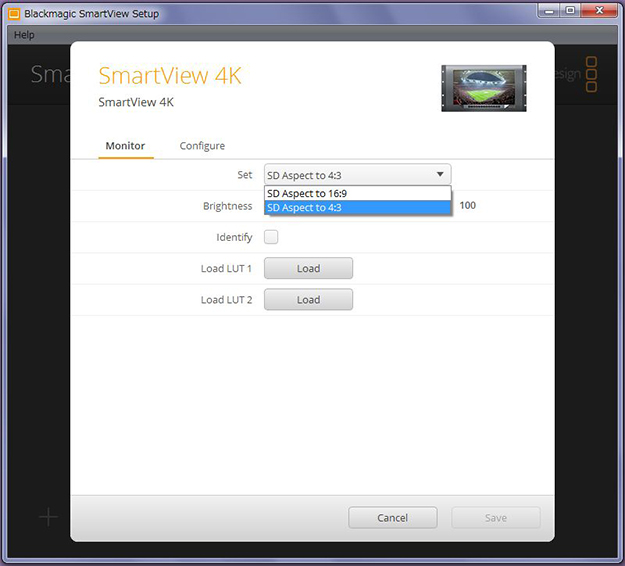
Task: Maximize the SmartView Setup window
Action: pyautogui.click(x=571, y=11)
